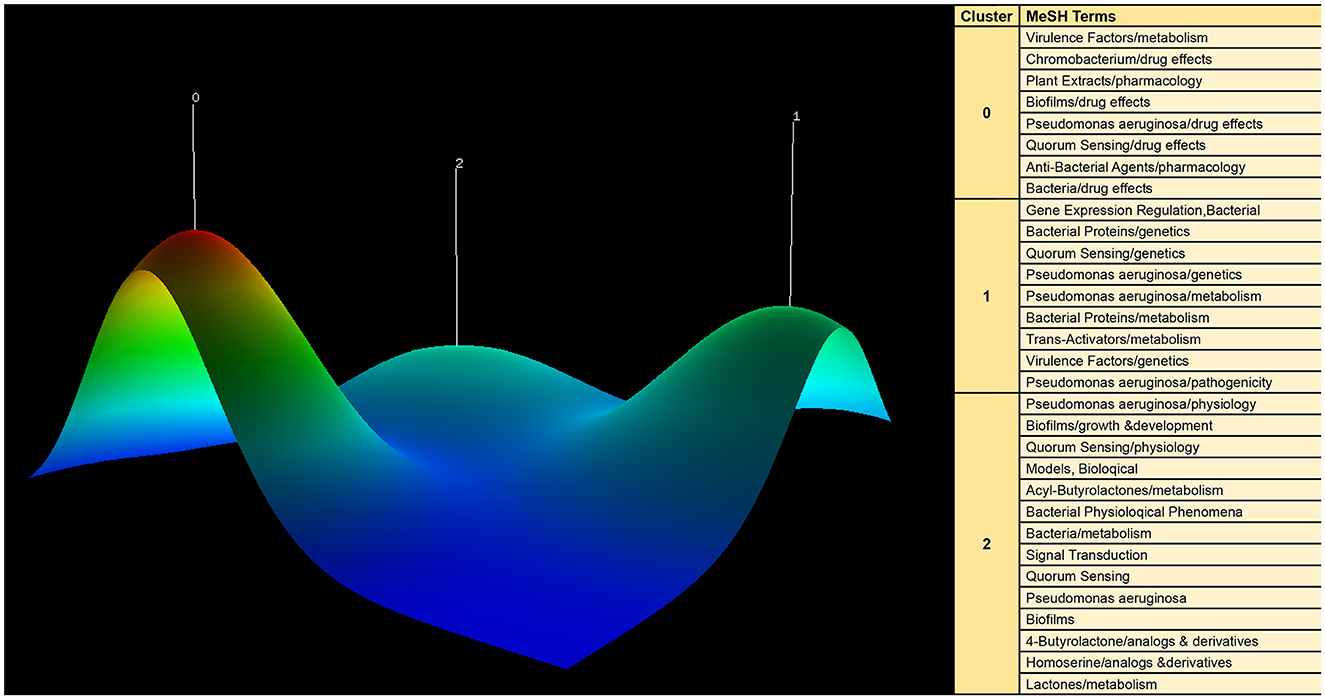
Task: Select 'Anti-Bacterial Agents/pharmacology' row
Action: coord(1170,167)
